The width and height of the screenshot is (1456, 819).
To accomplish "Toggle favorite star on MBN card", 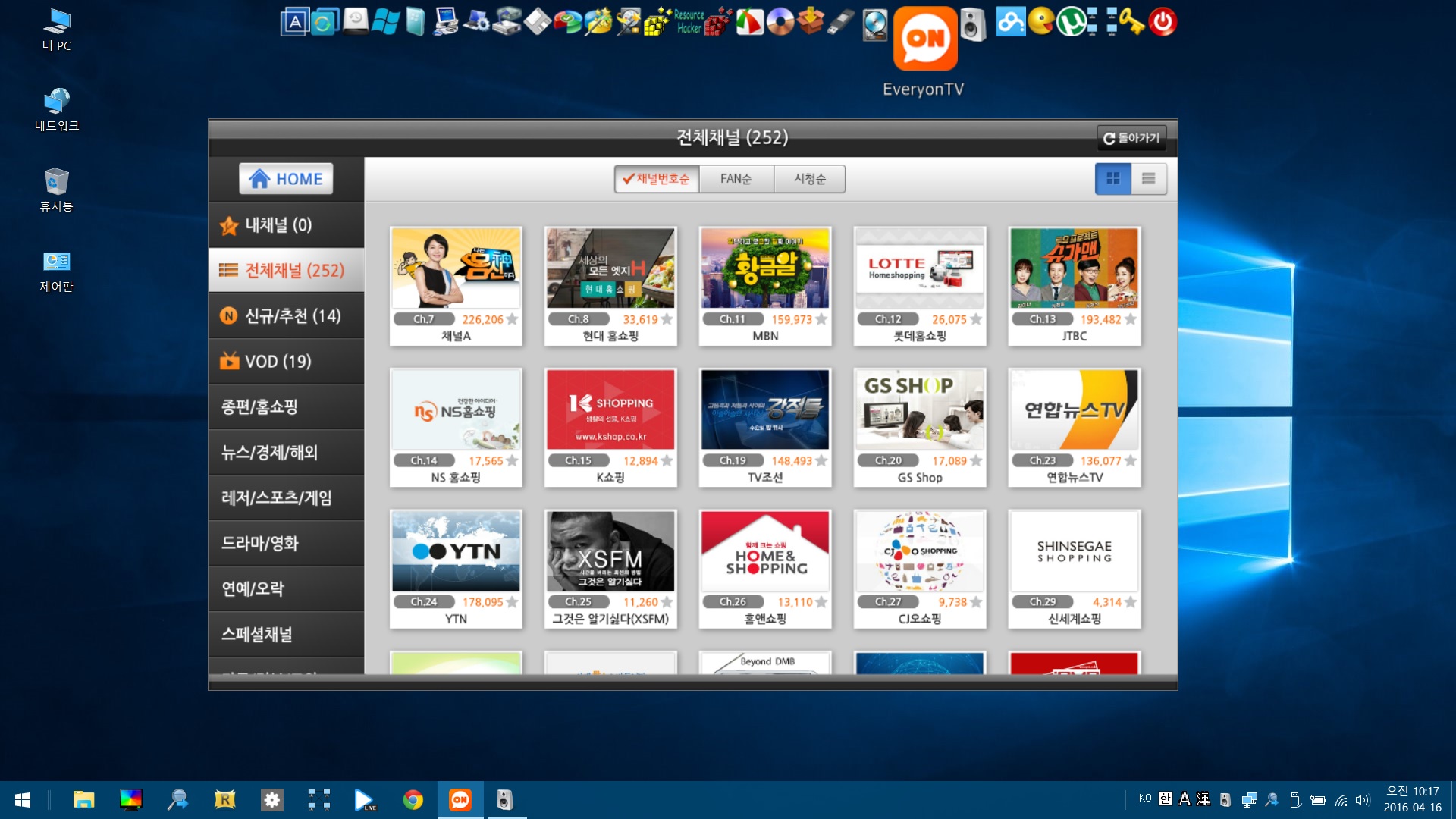I will point(821,319).
